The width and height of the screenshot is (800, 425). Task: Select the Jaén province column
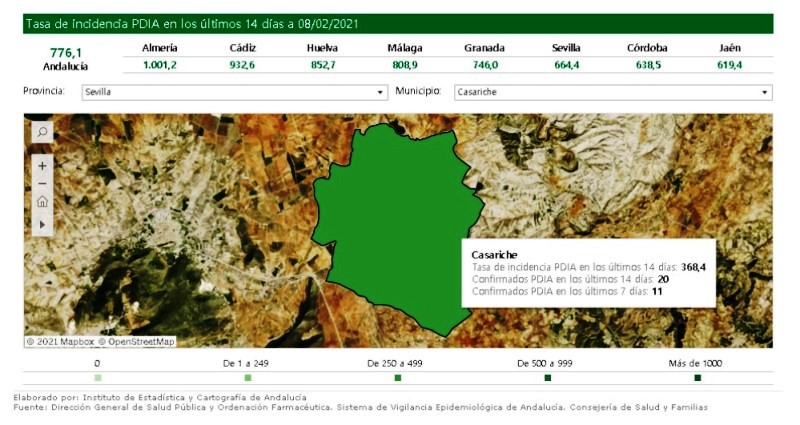click(730, 48)
